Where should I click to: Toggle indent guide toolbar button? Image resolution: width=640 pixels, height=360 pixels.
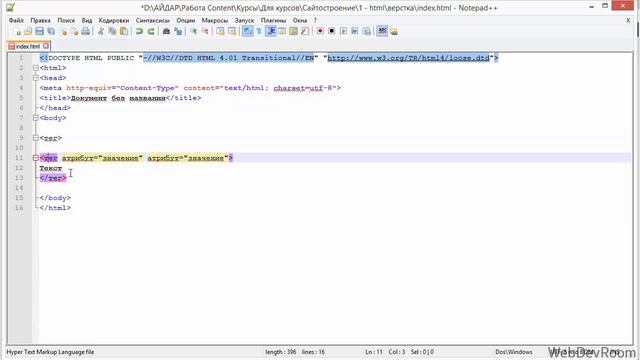[271, 31]
